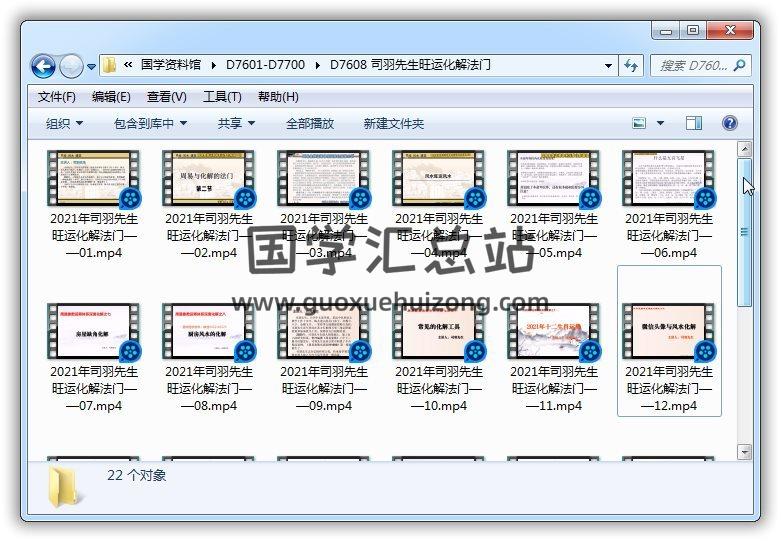The image size is (781, 542).
Task: Click the Forward navigation arrow
Action: coord(71,67)
